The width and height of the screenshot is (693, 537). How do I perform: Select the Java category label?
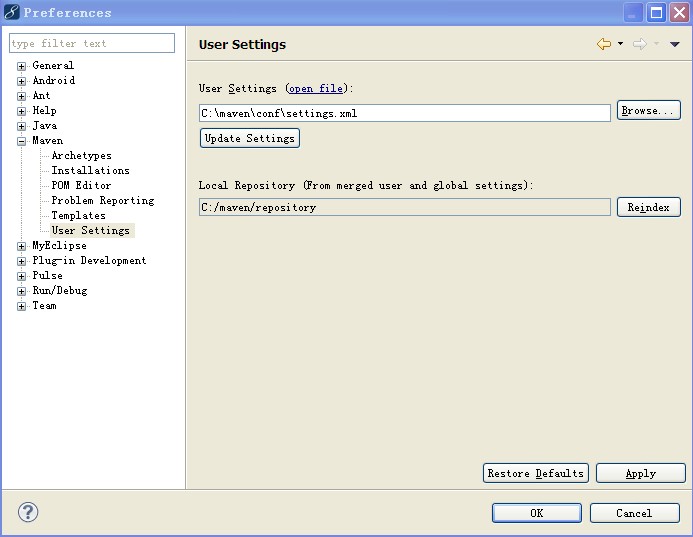(x=45, y=126)
